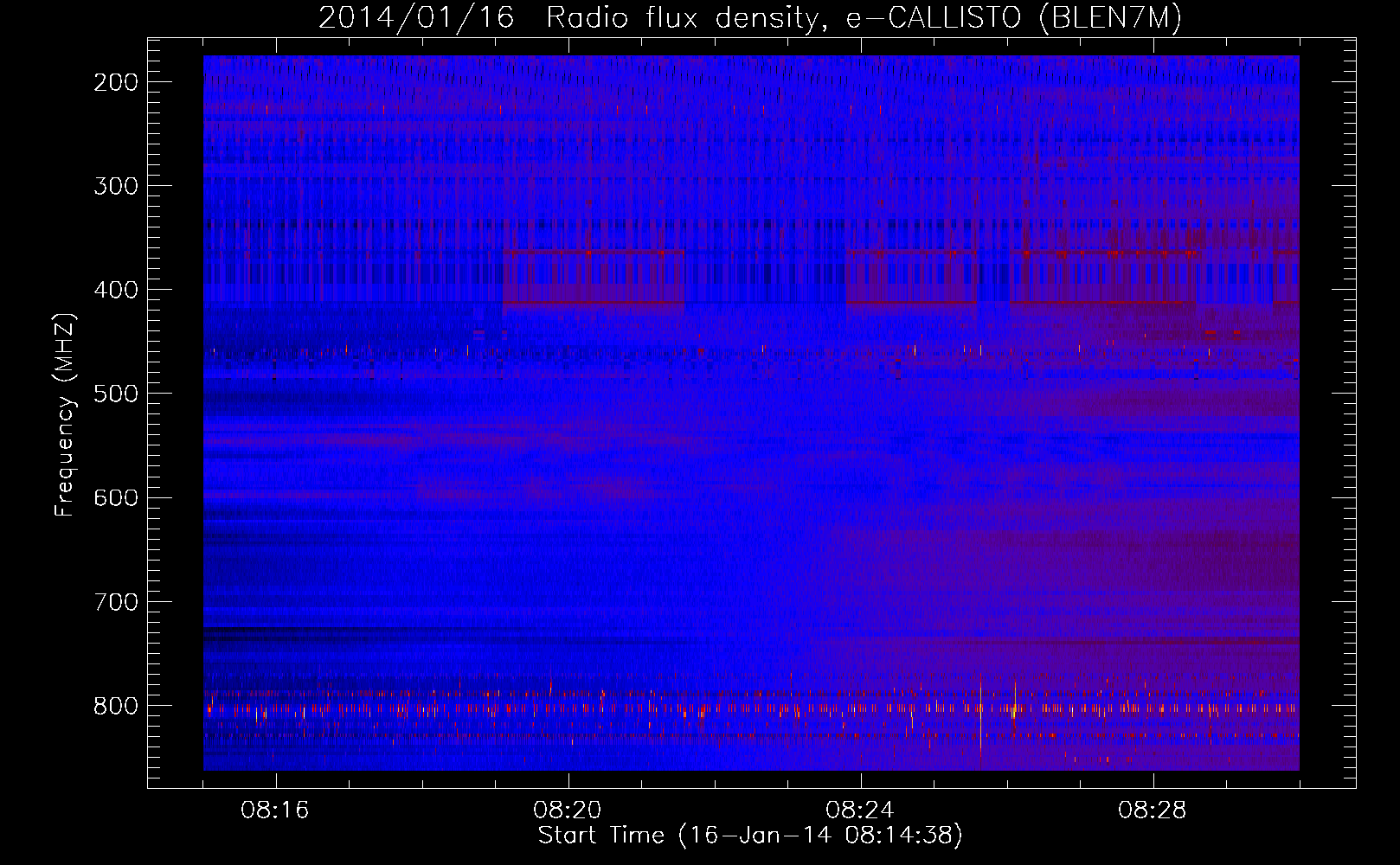Click the "Start Time (16-Jan-14 08:14:38)" label

[750, 836]
